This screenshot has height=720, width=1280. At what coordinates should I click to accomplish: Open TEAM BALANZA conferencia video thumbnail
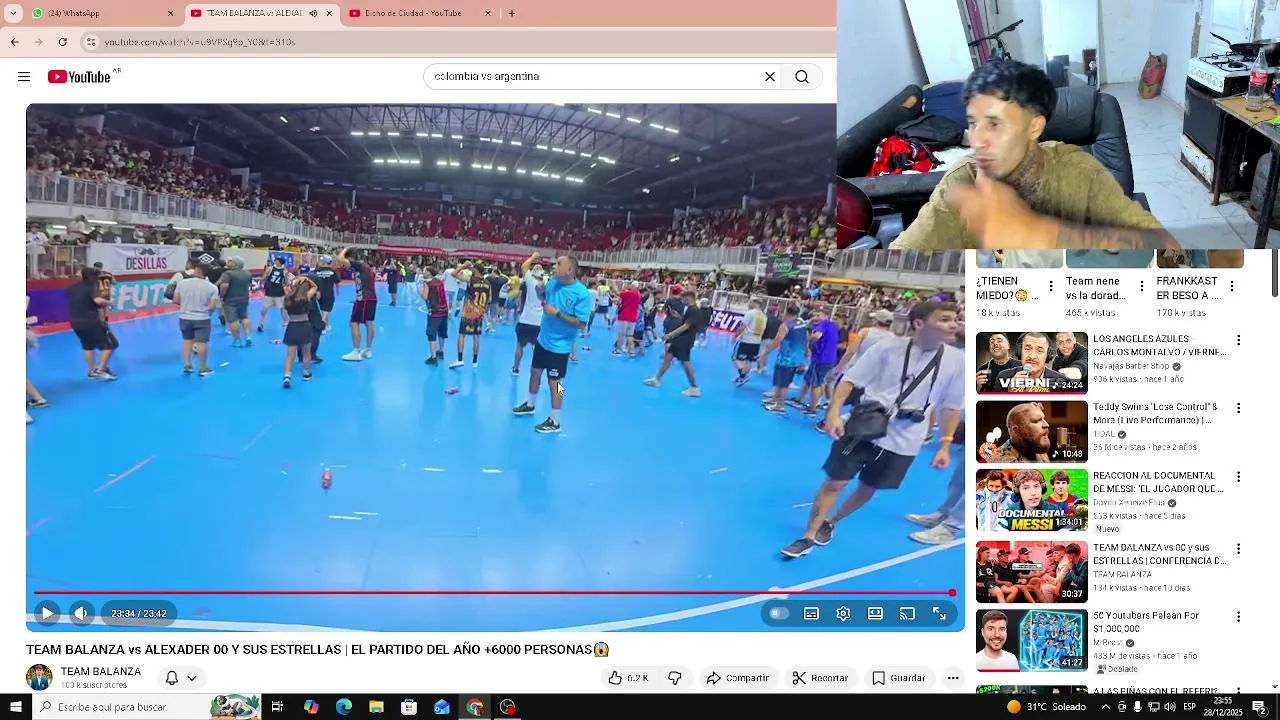pyautogui.click(x=1032, y=571)
